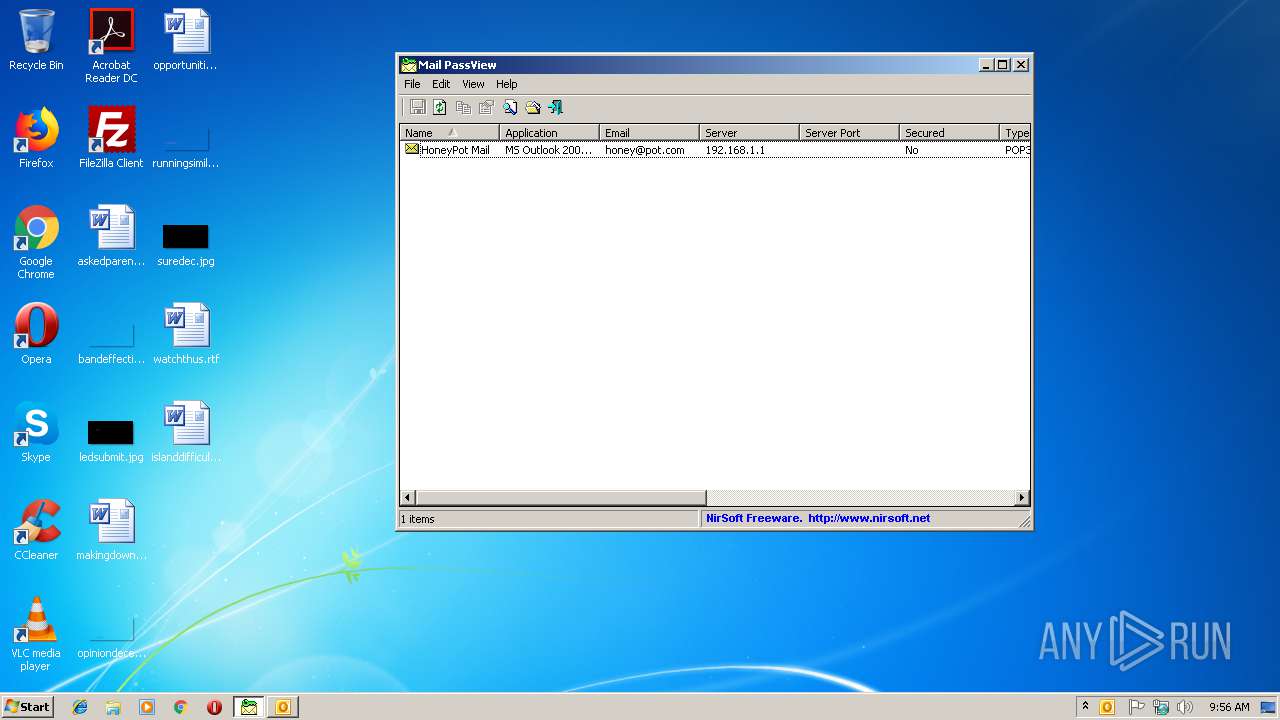Screen dimensions: 1280x720
Task: Click the Action Center flag tray icon
Action: tap(1137, 707)
